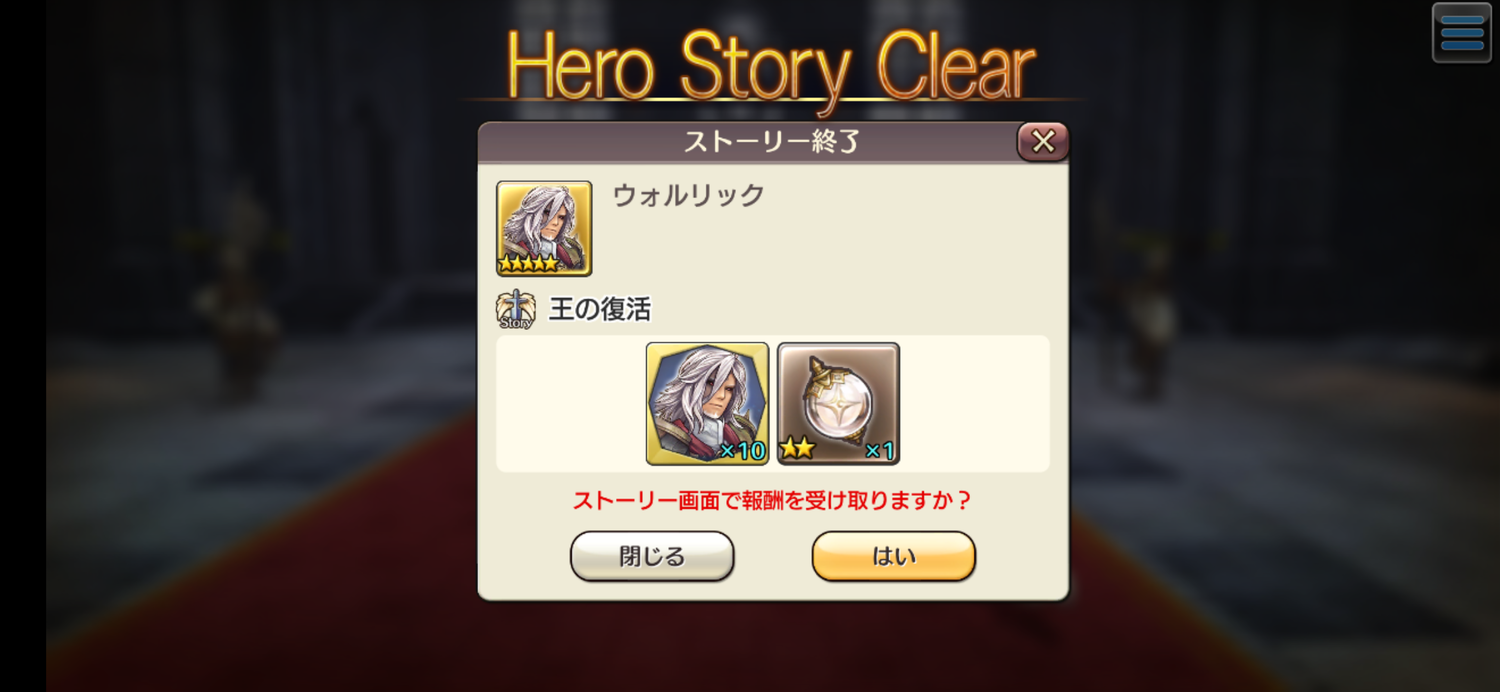Viewport: 1500px width, 692px height.
Task: Click the Story sword icon
Action: (x=515, y=309)
